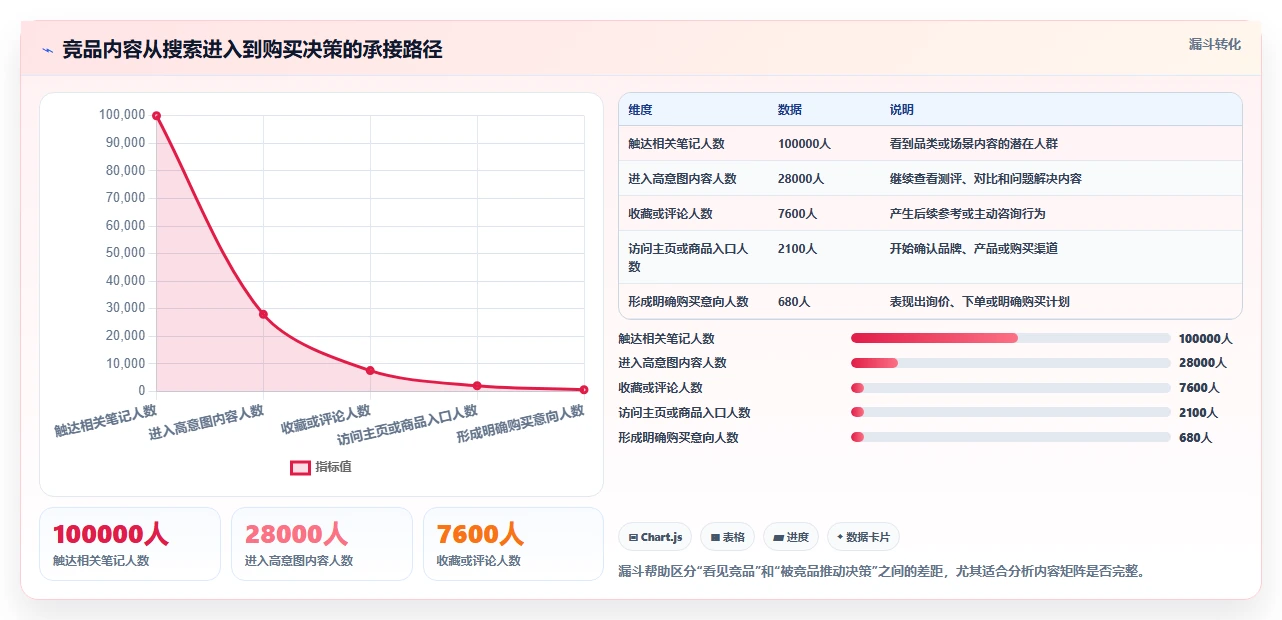Click the chart icon in Chart.js chip
Screen dimensions: 1282x620
(x=633, y=537)
